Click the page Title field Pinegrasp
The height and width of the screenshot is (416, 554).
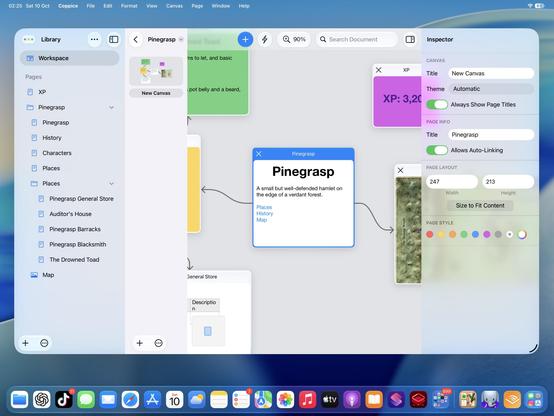[491, 135]
